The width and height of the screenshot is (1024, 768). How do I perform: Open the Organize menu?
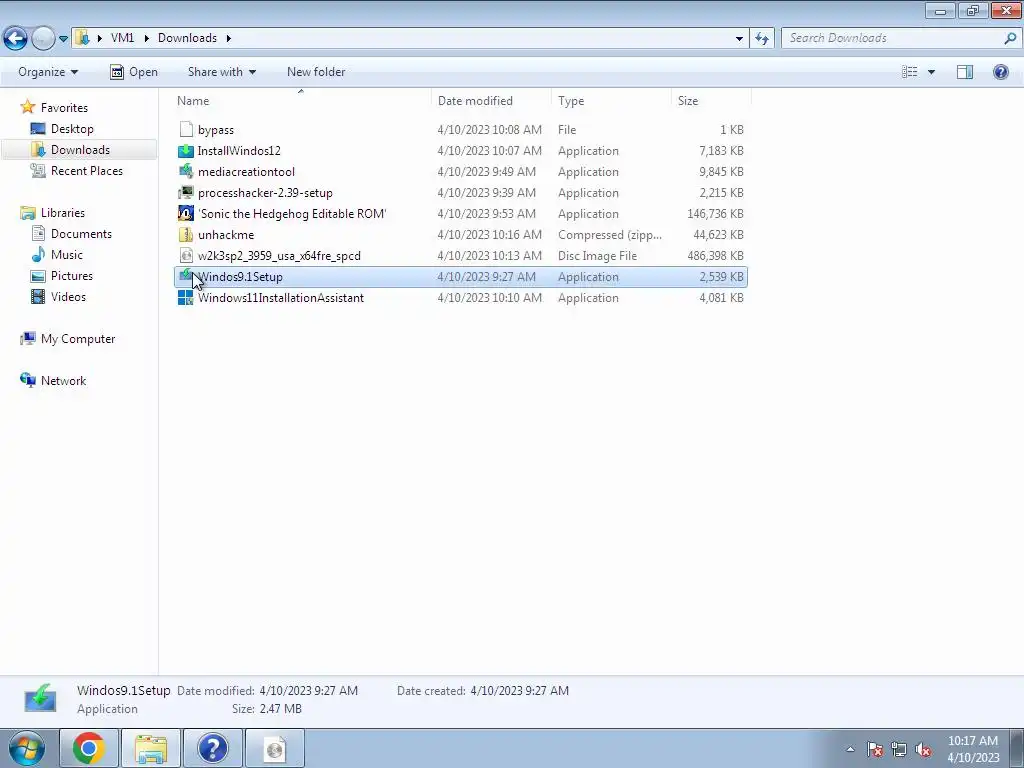click(48, 72)
